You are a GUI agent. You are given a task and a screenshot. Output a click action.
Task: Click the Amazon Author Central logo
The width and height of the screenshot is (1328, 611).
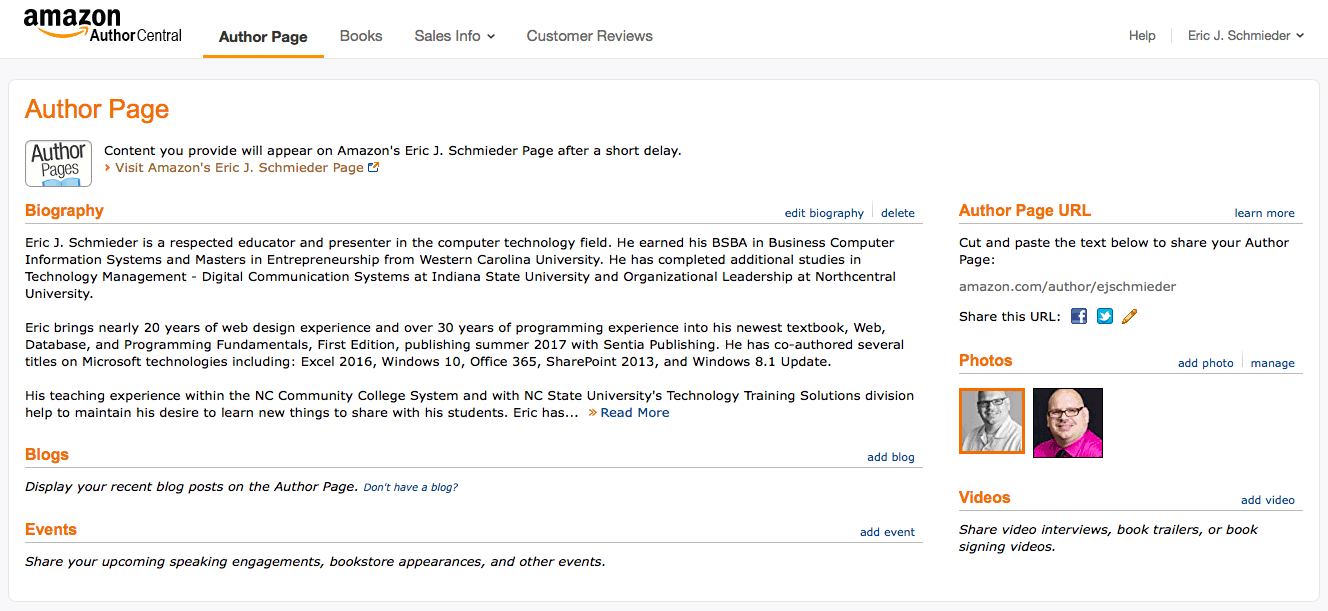100,22
